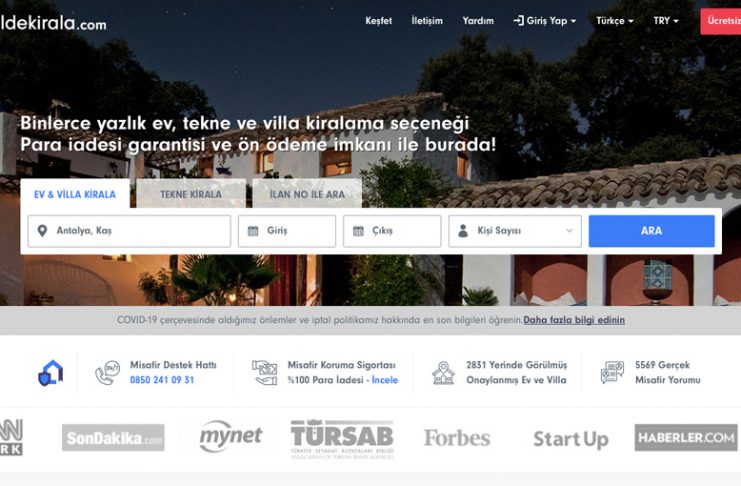Open the Giriş Yap dropdown
Viewport: 741px width, 486px height.
pos(544,21)
